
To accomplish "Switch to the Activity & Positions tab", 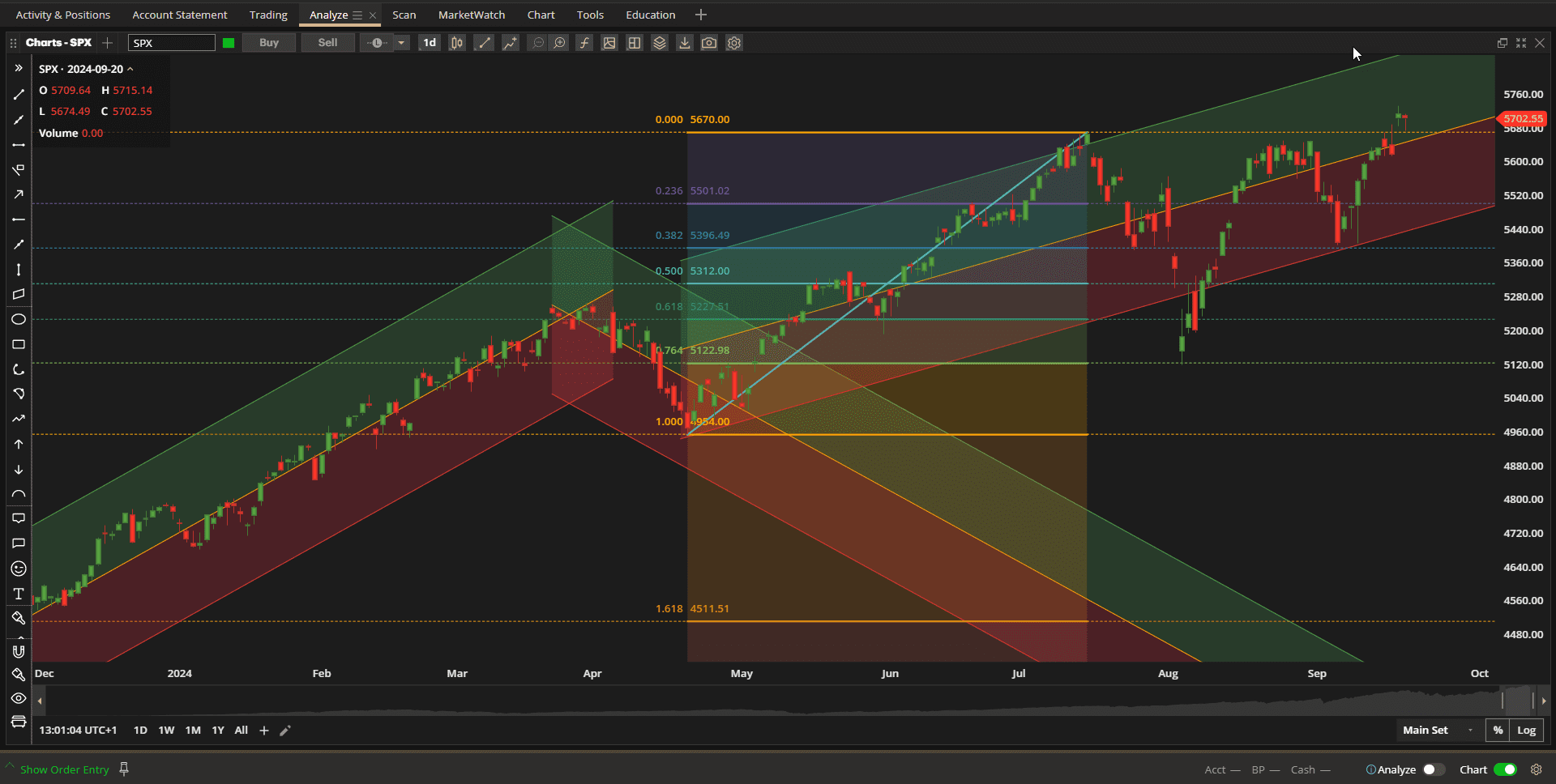I will (63, 15).
